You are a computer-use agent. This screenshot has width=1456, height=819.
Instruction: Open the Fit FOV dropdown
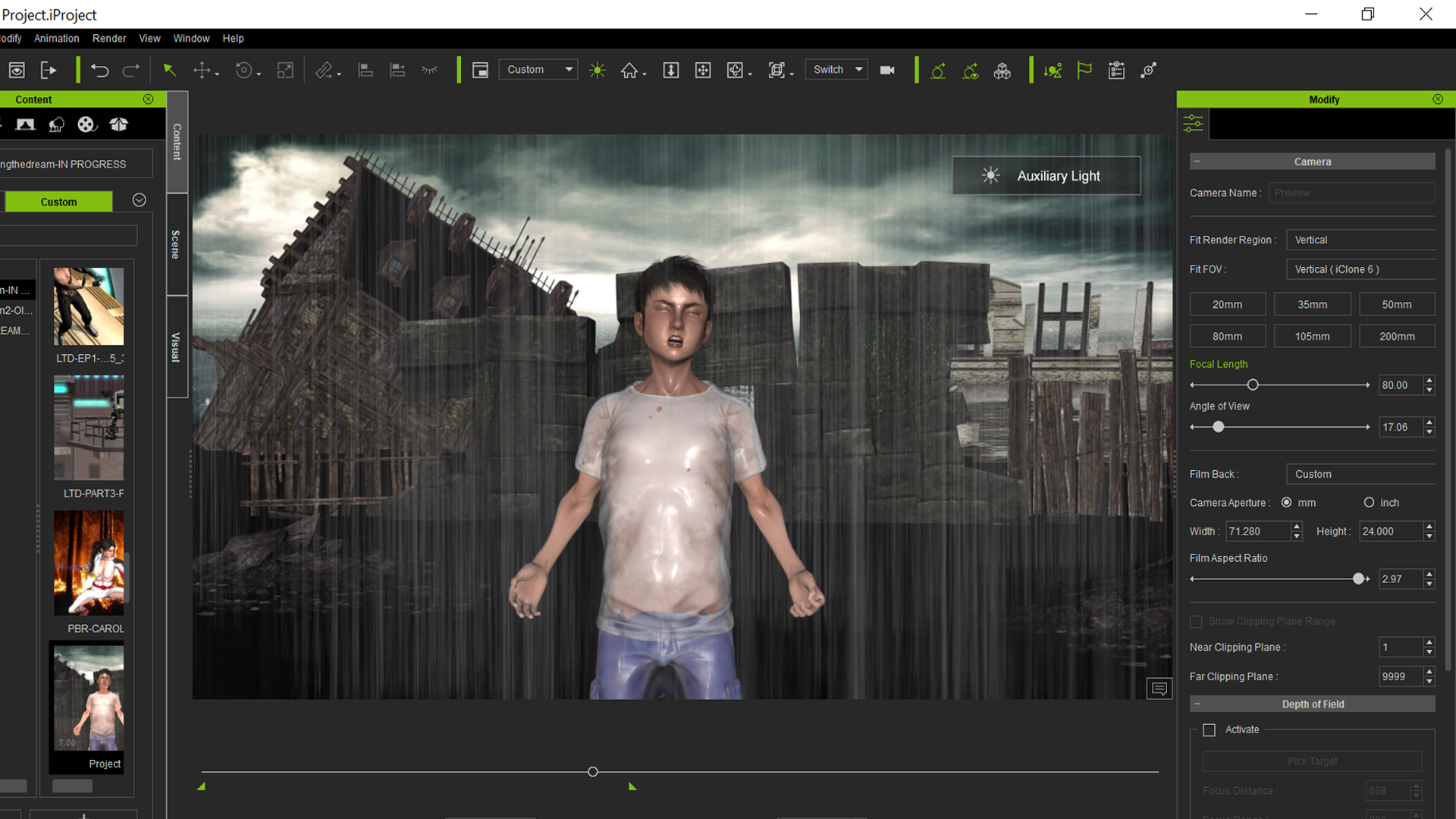pyautogui.click(x=1360, y=269)
